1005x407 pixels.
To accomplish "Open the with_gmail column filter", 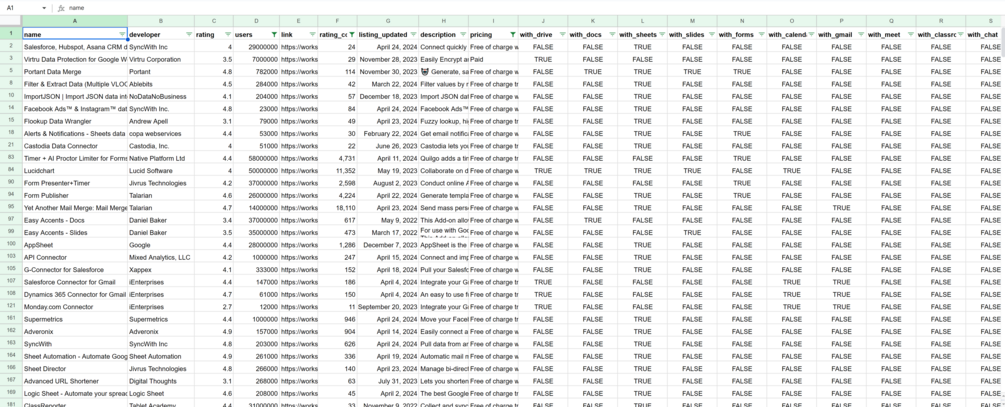I will click(861, 34).
